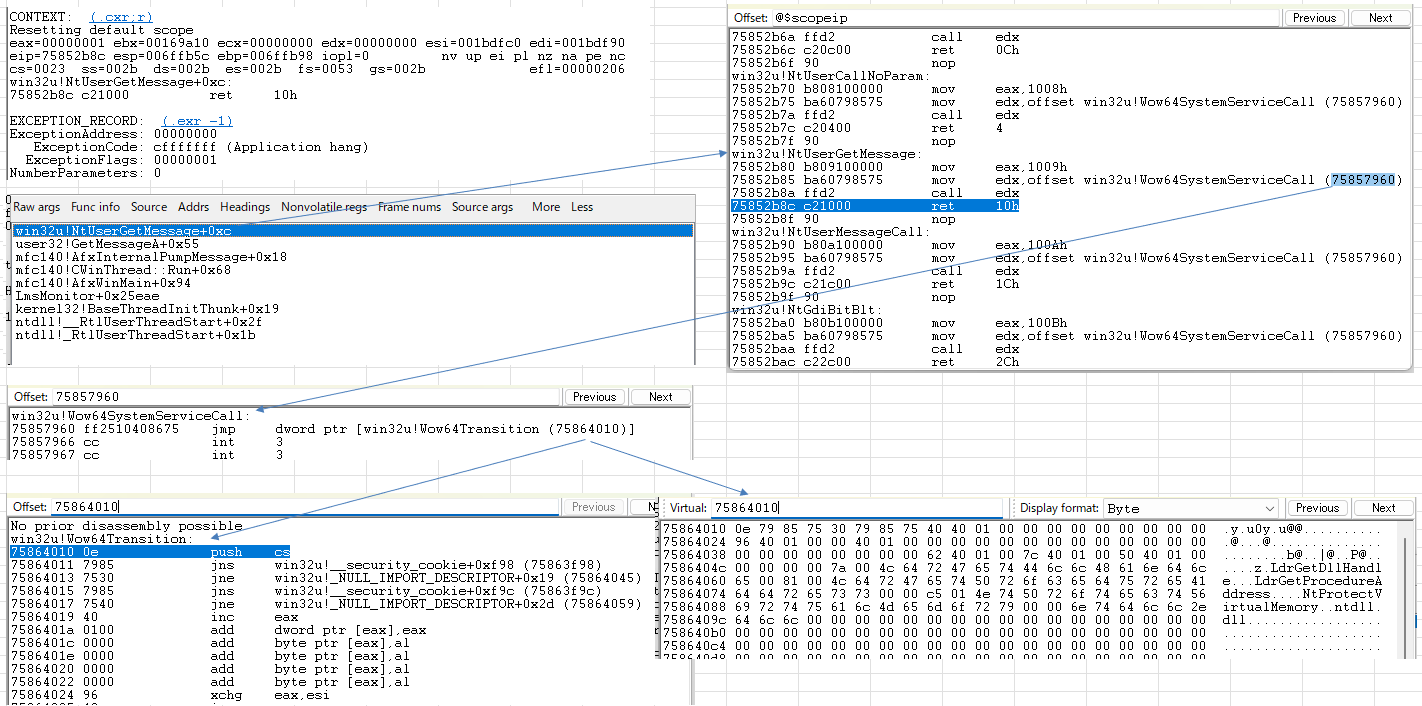Toggle Func info in call stack toolbar
1422x706 pixels.
(96, 207)
